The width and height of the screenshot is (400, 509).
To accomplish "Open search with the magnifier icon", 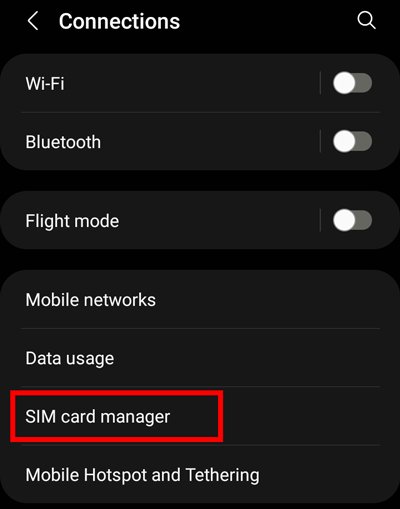I will (366, 21).
